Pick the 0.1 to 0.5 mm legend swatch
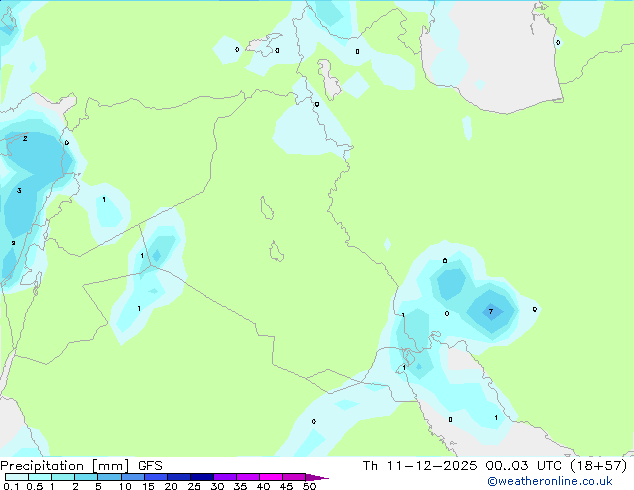 pos(17,477)
